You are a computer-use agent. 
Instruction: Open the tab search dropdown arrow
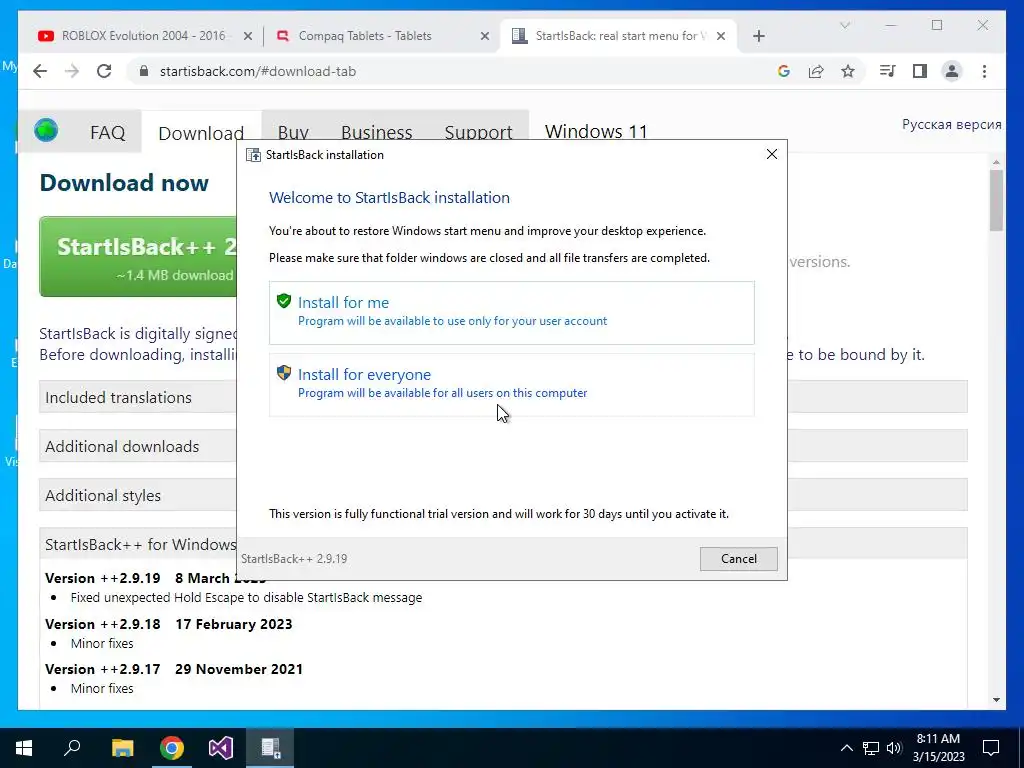pyautogui.click(x=844, y=25)
